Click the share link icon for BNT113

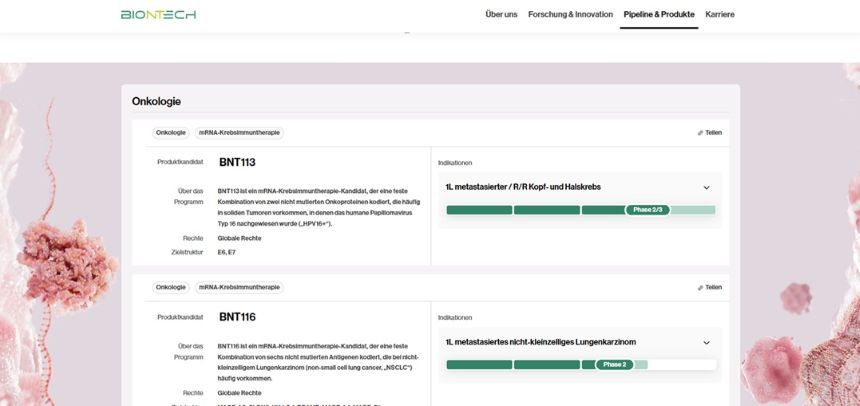[700, 133]
